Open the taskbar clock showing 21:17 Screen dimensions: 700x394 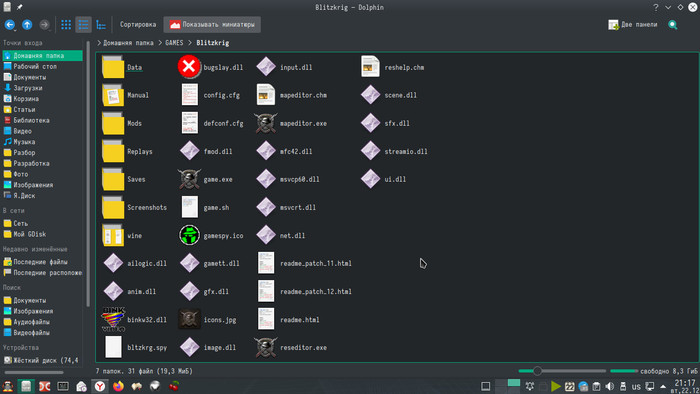click(x=685, y=386)
